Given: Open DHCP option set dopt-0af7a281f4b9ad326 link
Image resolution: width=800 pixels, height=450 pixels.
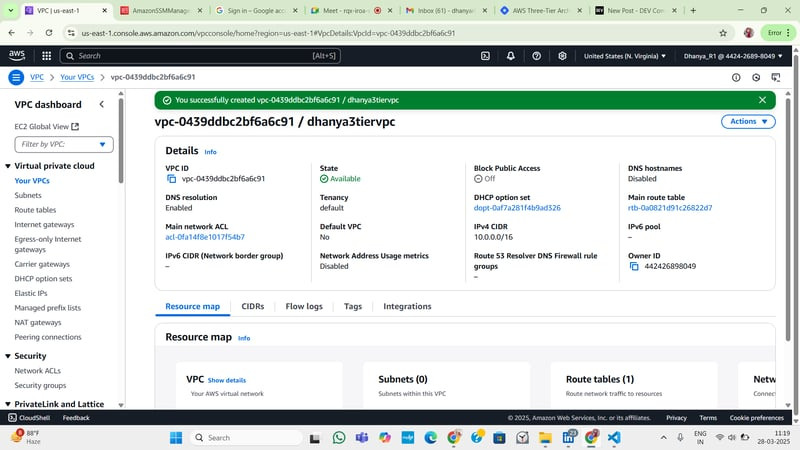Looking at the screenshot, I should pos(517,208).
